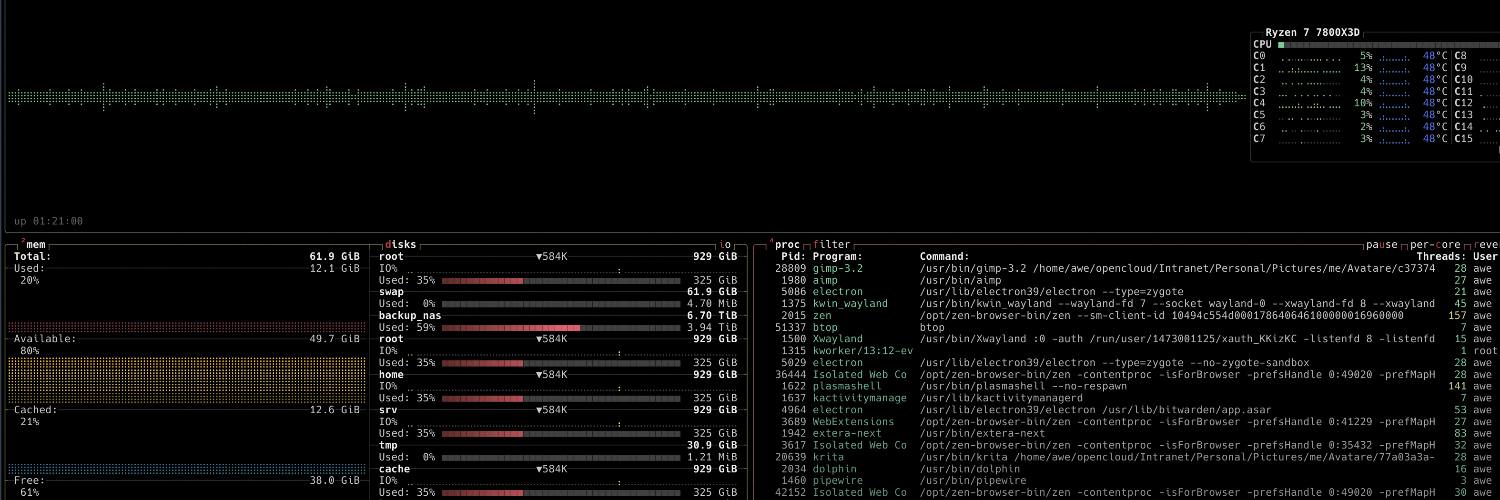This screenshot has width=1500, height=500.
Task: Click core C1 at 13% usage
Action: pos(1351,68)
